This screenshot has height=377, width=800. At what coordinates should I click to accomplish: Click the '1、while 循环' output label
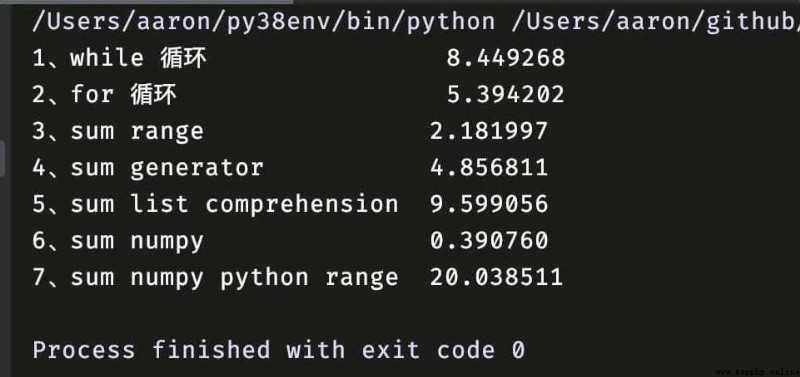[119, 58]
